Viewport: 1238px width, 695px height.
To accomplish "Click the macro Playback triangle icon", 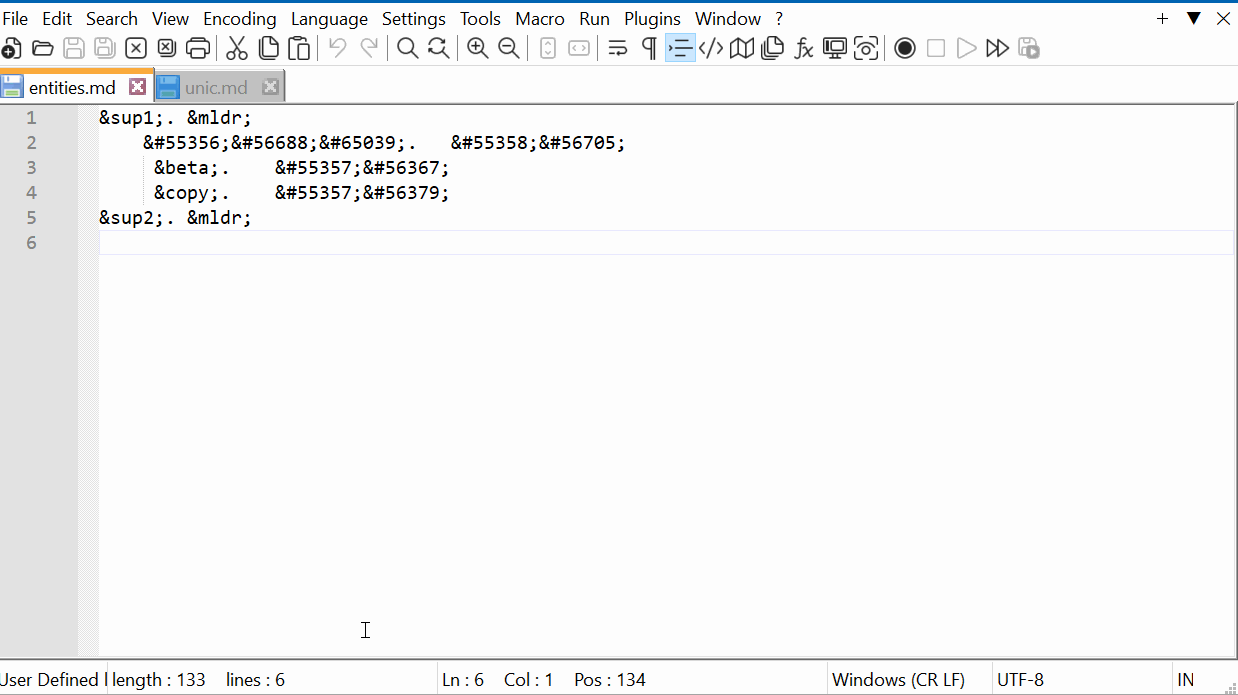I will click(x=966, y=48).
